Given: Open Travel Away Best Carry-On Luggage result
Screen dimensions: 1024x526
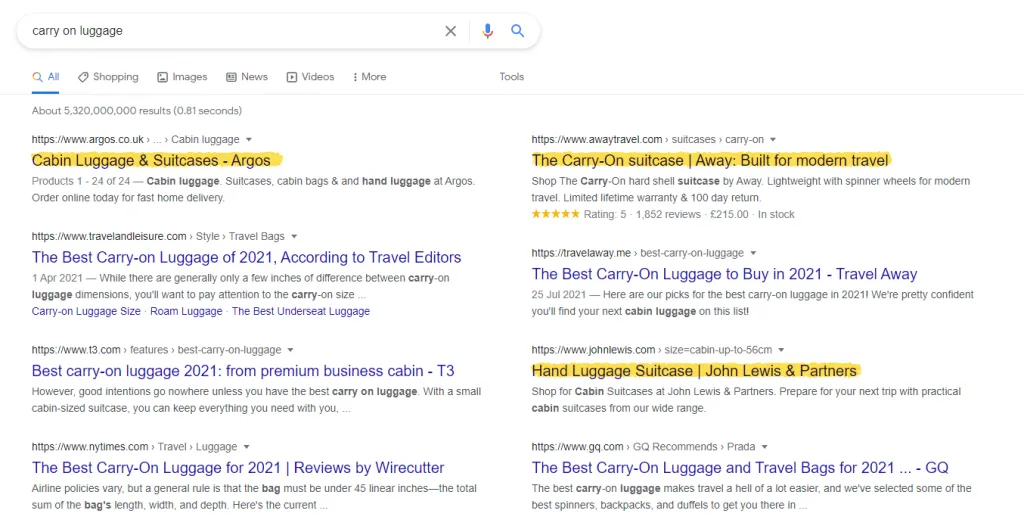Looking at the screenshot, I should pyautogui.click(x=724, y=274).
